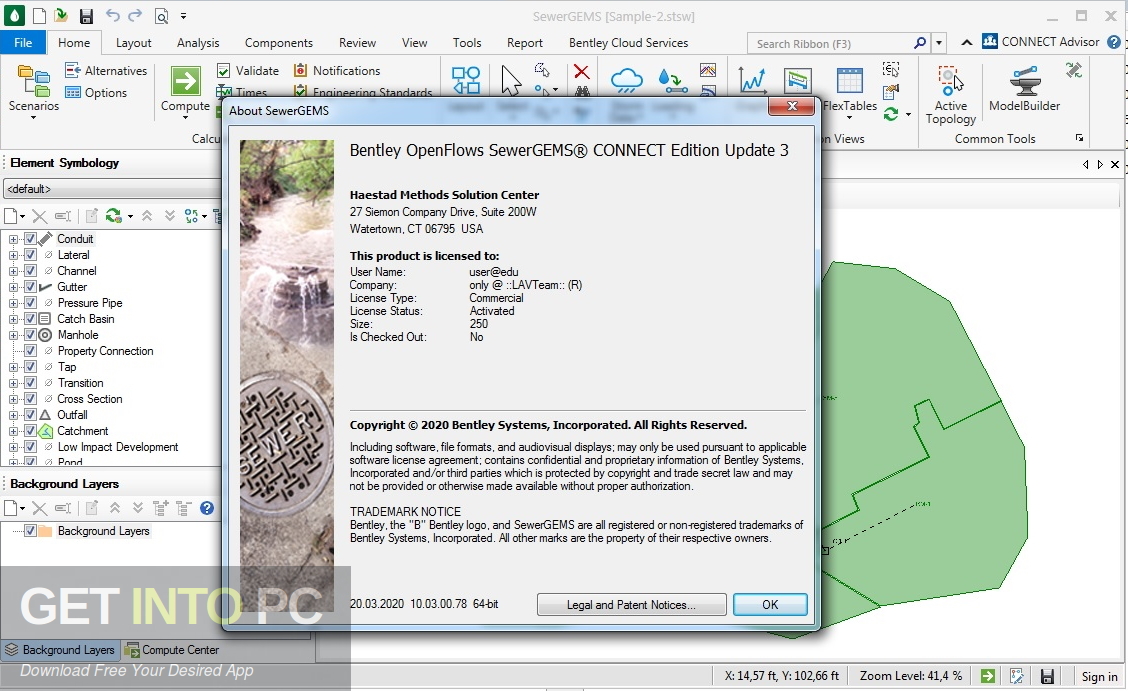
Task: Expand the Pressure Pipe tree node
Action: pos(13,303)
